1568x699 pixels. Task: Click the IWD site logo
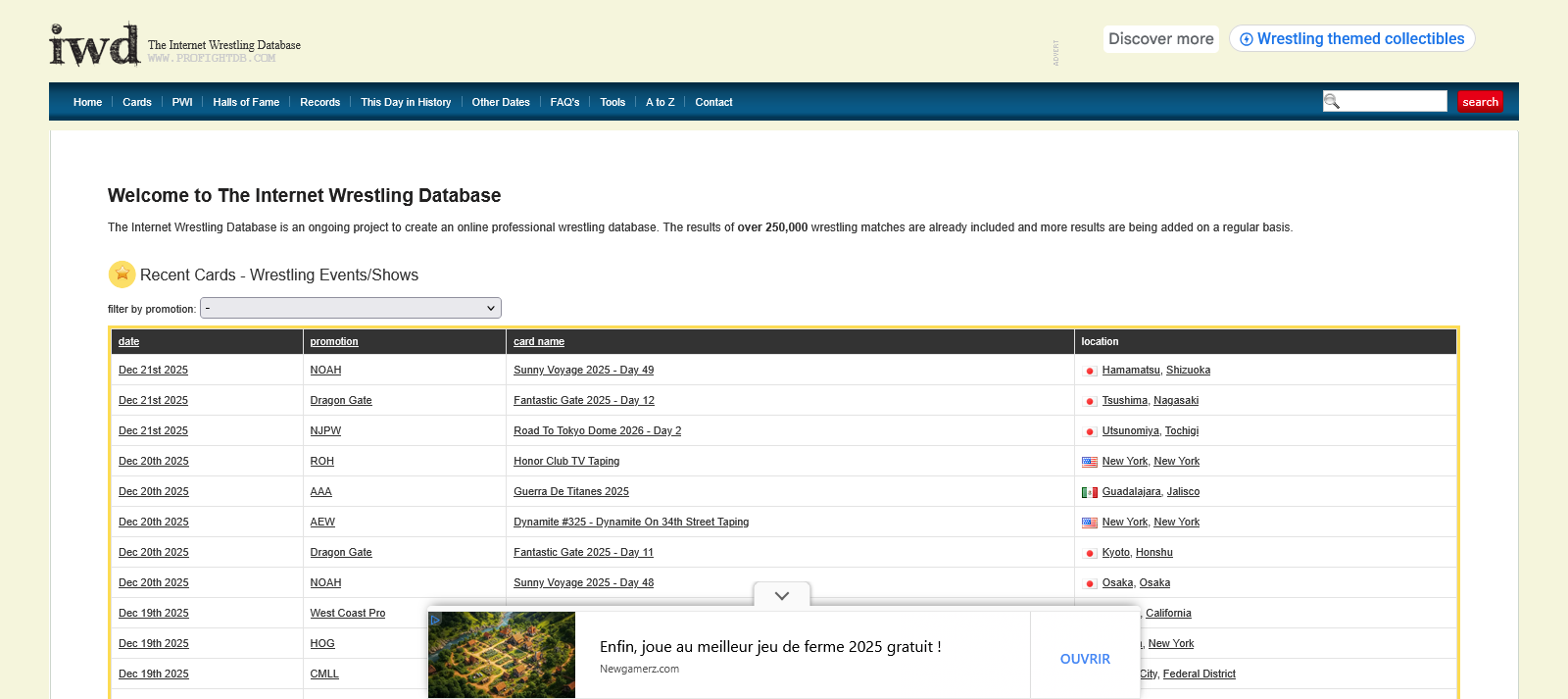coord(95,45)
